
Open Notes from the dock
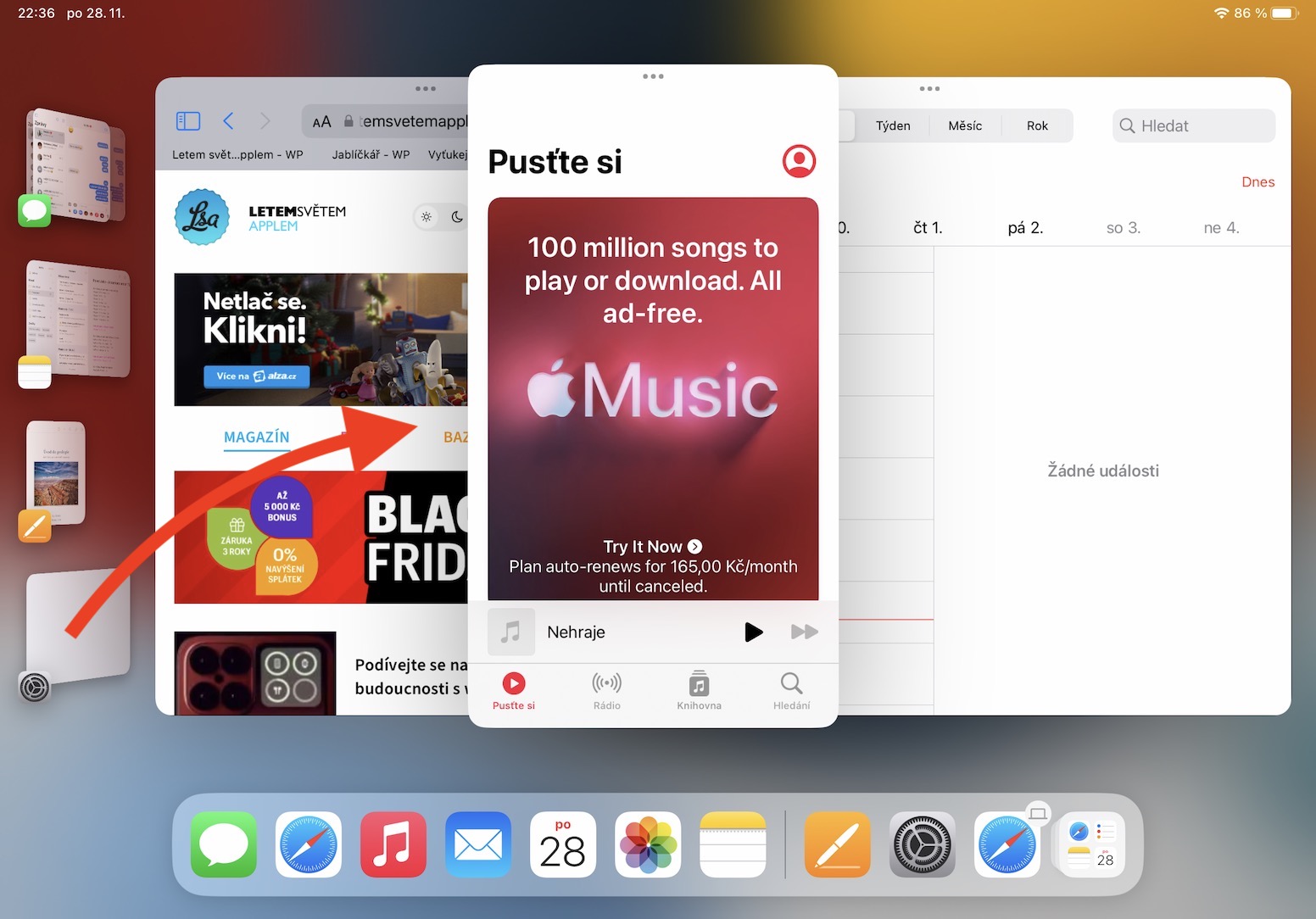pyautogui.click(x=733, y=844)
